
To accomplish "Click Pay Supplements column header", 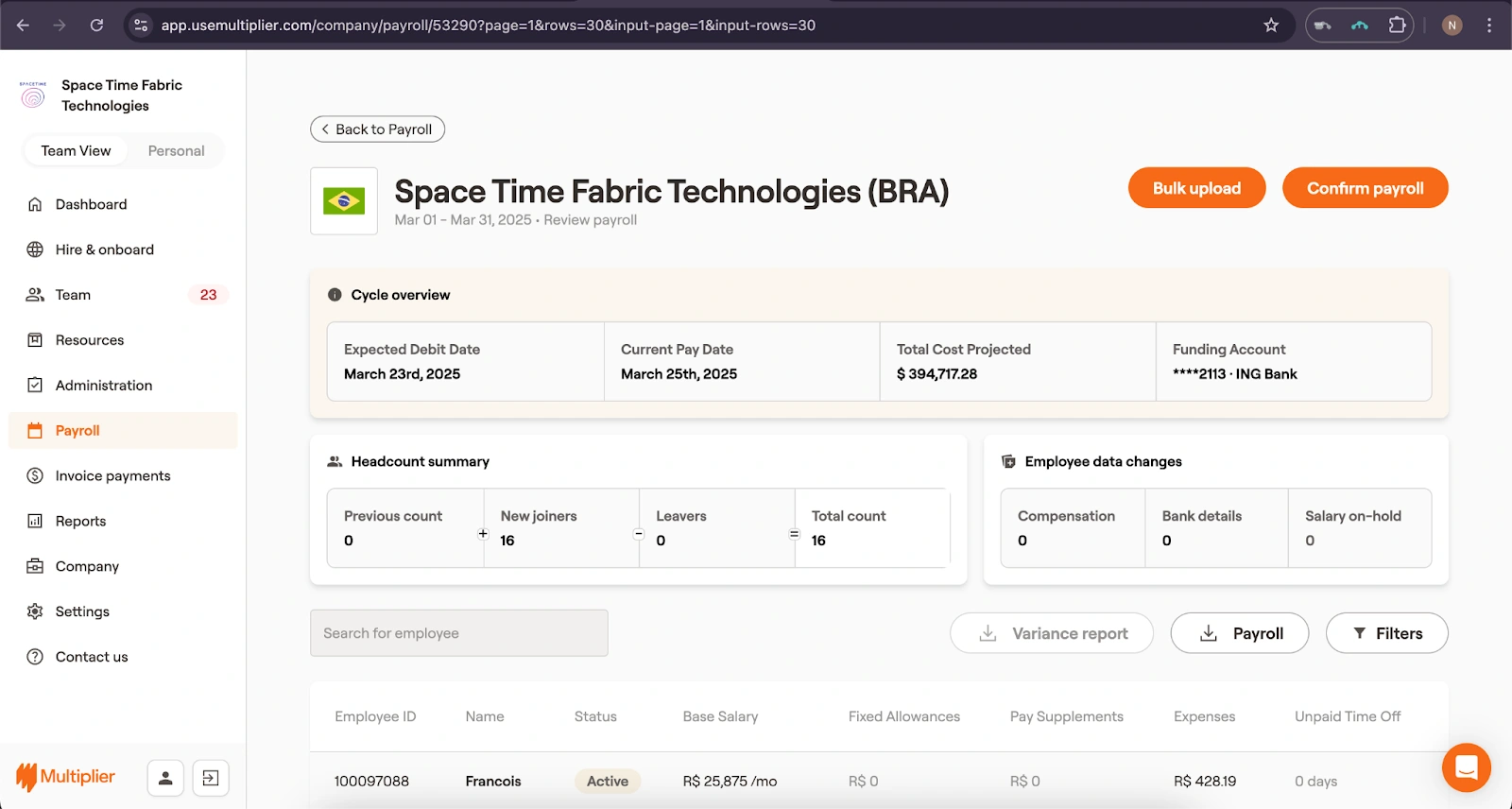I will [x=1067, y=716].
